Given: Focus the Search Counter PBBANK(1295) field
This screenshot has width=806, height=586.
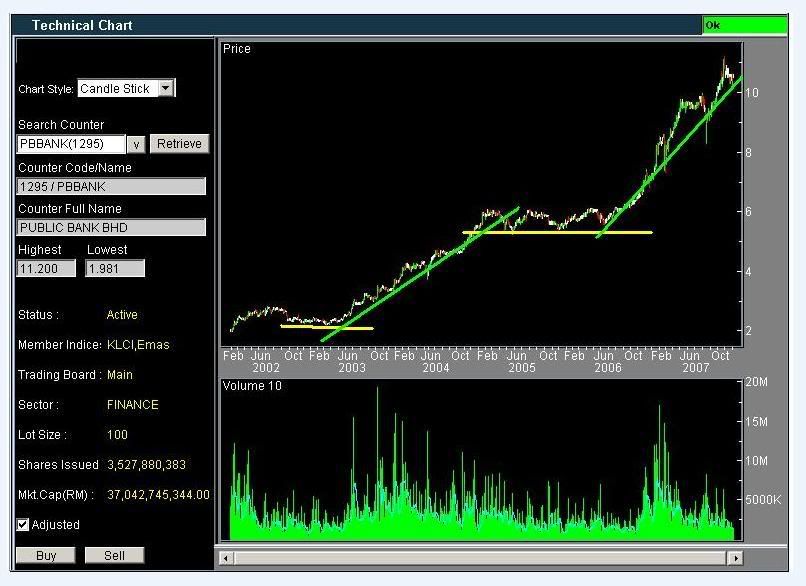Looking at the screenshot, I should tap(71, 144).
